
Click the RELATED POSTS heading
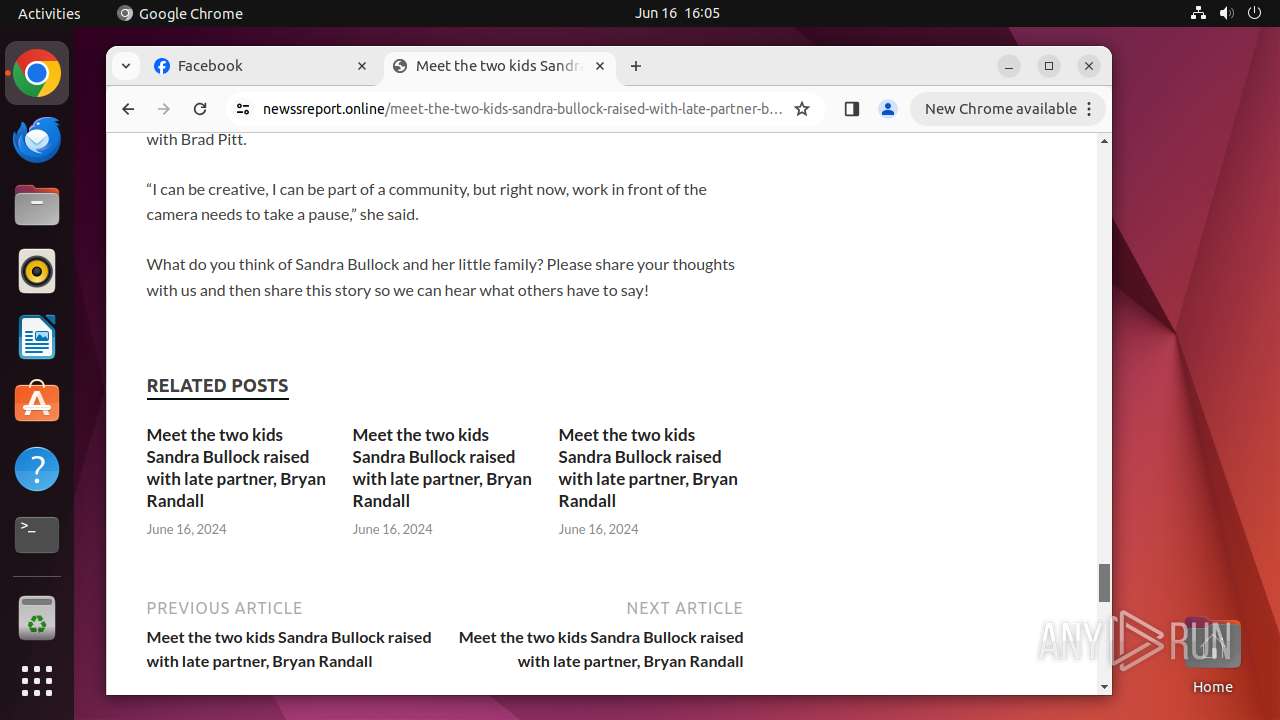(217, 385)
